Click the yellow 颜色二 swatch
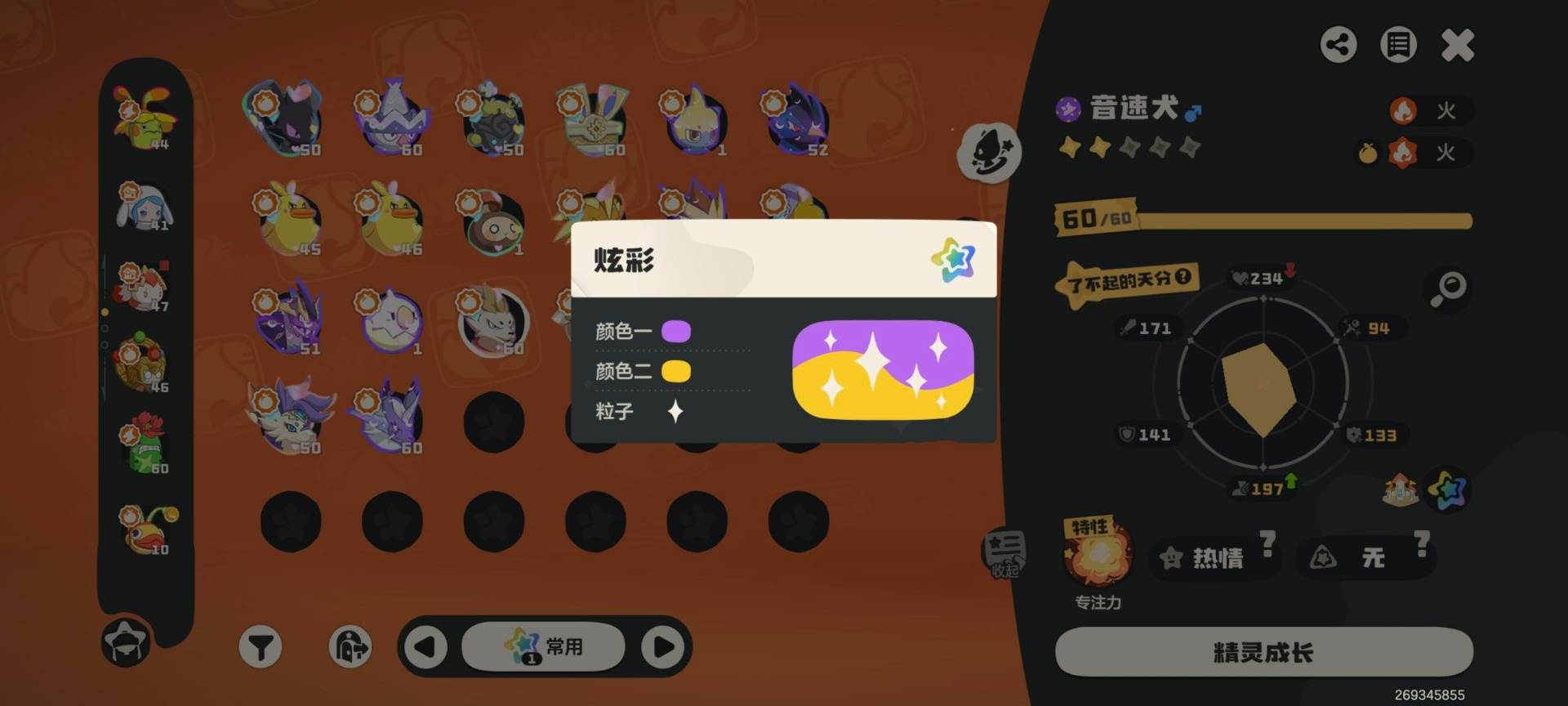Screen dimensions: 1568x706 pyautogui.click(x=676, y=372)
